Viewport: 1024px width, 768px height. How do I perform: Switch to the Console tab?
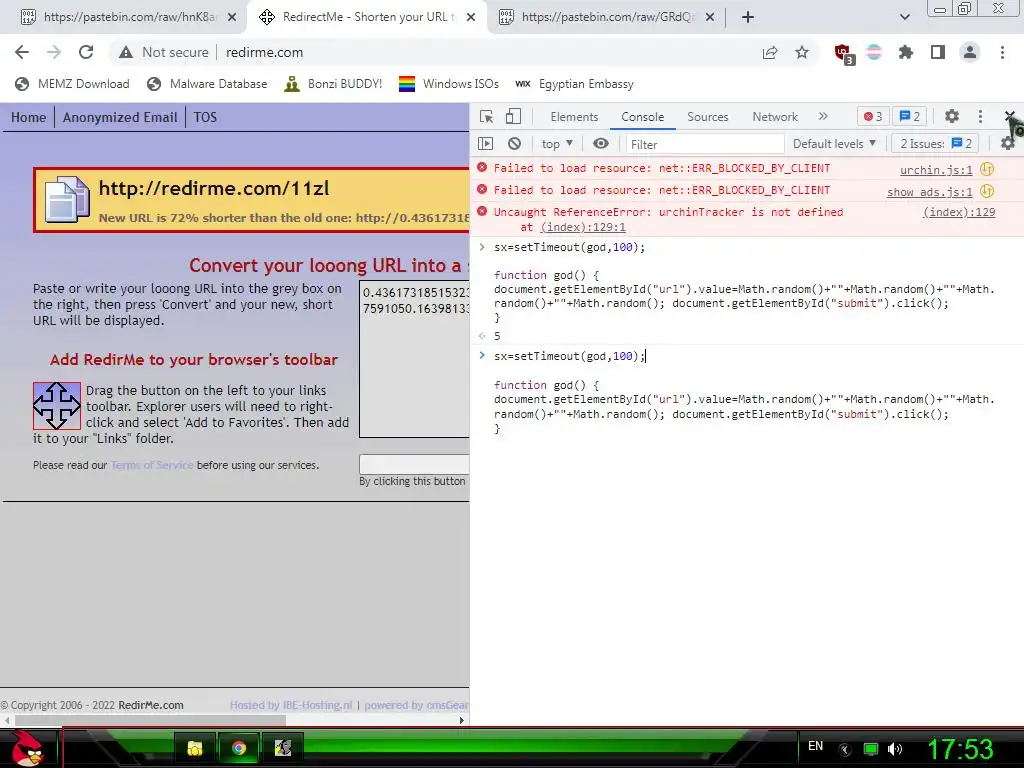tap(643, 117)
